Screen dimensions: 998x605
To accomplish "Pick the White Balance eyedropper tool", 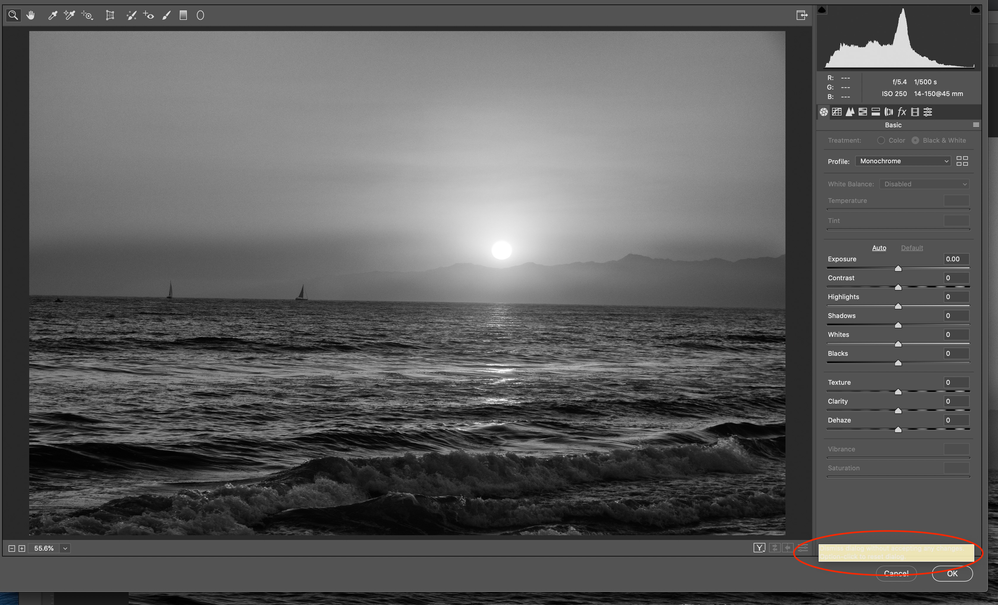I will (53, 15).
